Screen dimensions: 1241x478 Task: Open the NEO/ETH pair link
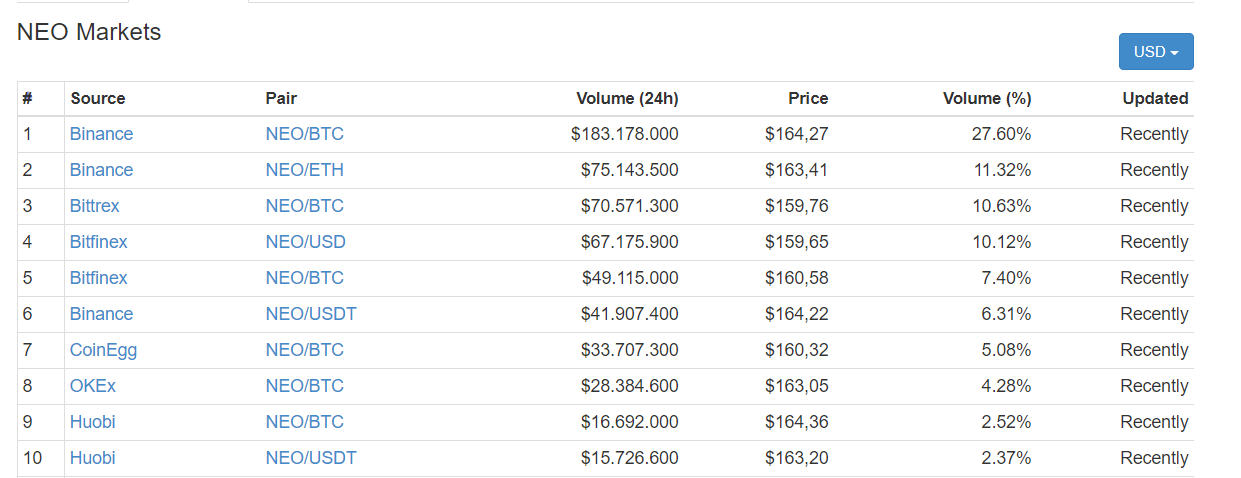pos(304,170)
